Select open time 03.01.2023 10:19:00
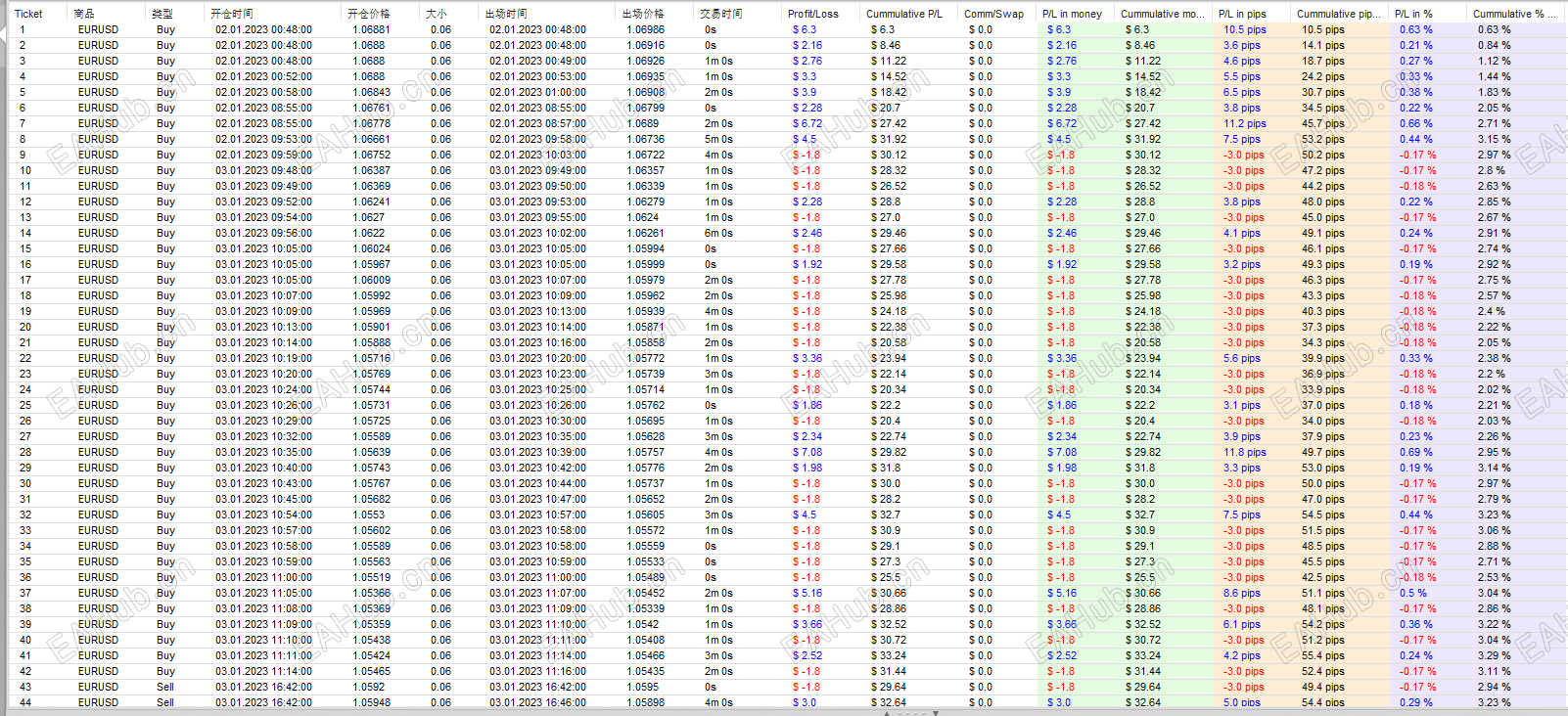Image resolution: width=1568 pixels, height=716 pixels. [x=264, y=358]
